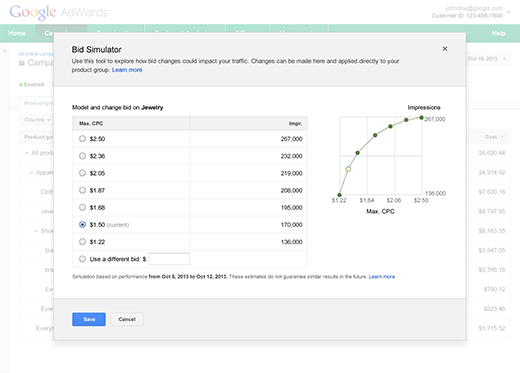Expand the sidebar with double-chevron icon
Screen dimensions: 520x373
click(x=5, y=51)
